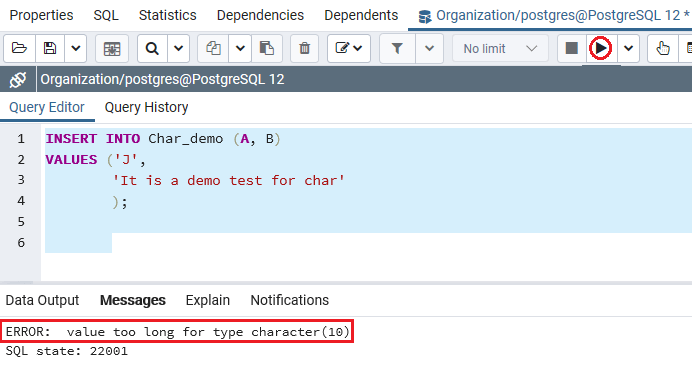Click the Char_demo table name in query
This screenshot has width=692, height=383.
tap(185, 139)
